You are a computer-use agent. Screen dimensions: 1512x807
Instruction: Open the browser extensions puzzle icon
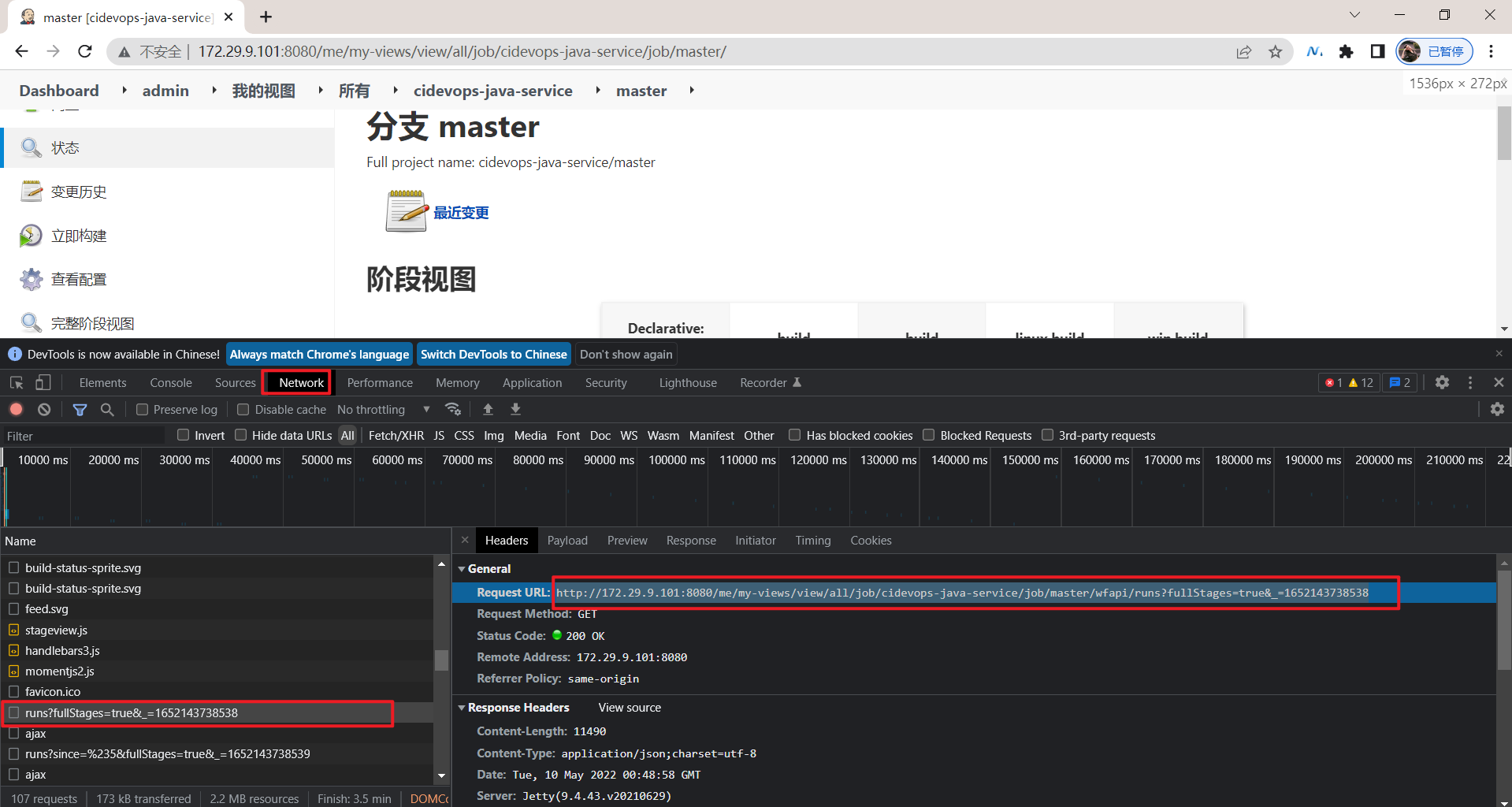[x=1346, y=51]
